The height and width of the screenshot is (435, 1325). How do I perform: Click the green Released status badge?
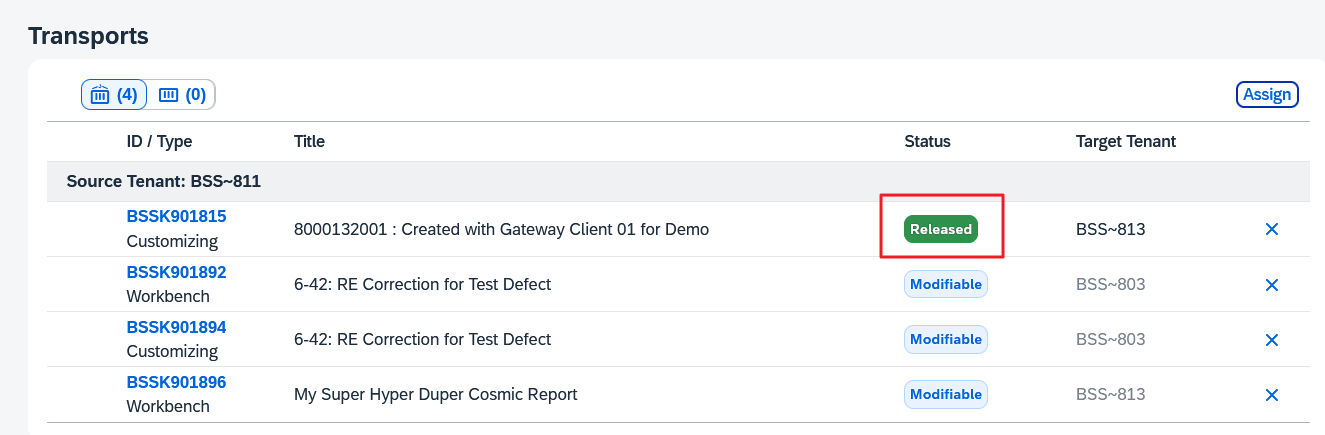[941, 229]
